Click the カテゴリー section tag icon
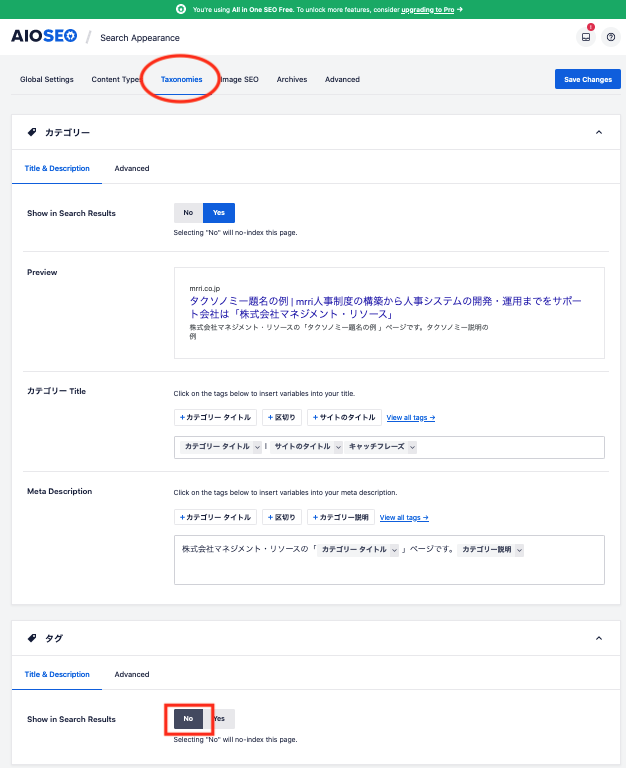626x768 pixels. pyautogui.click(x=31, y=132)
